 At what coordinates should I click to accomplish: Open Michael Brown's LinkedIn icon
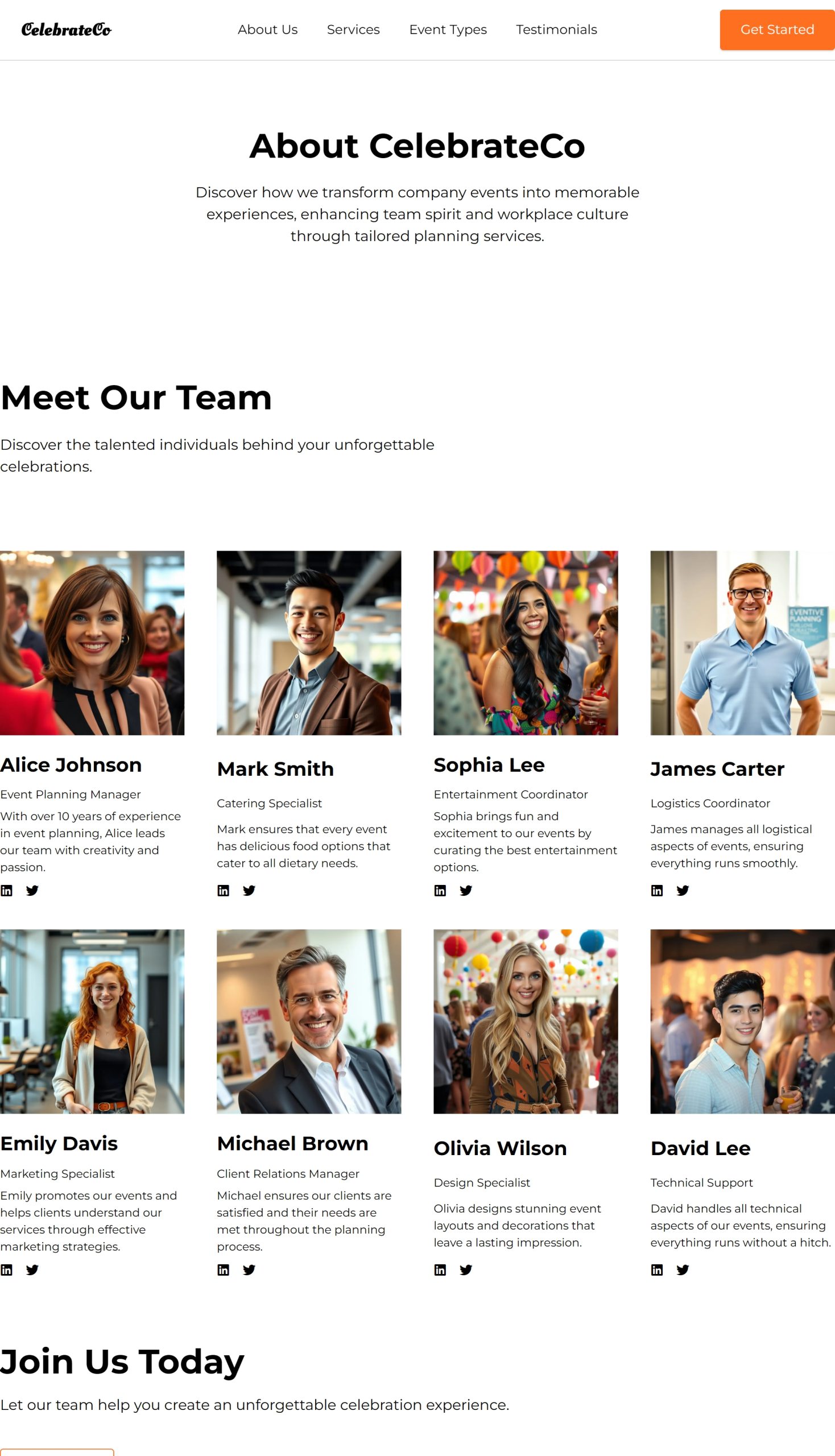[x=223, y=1269]
